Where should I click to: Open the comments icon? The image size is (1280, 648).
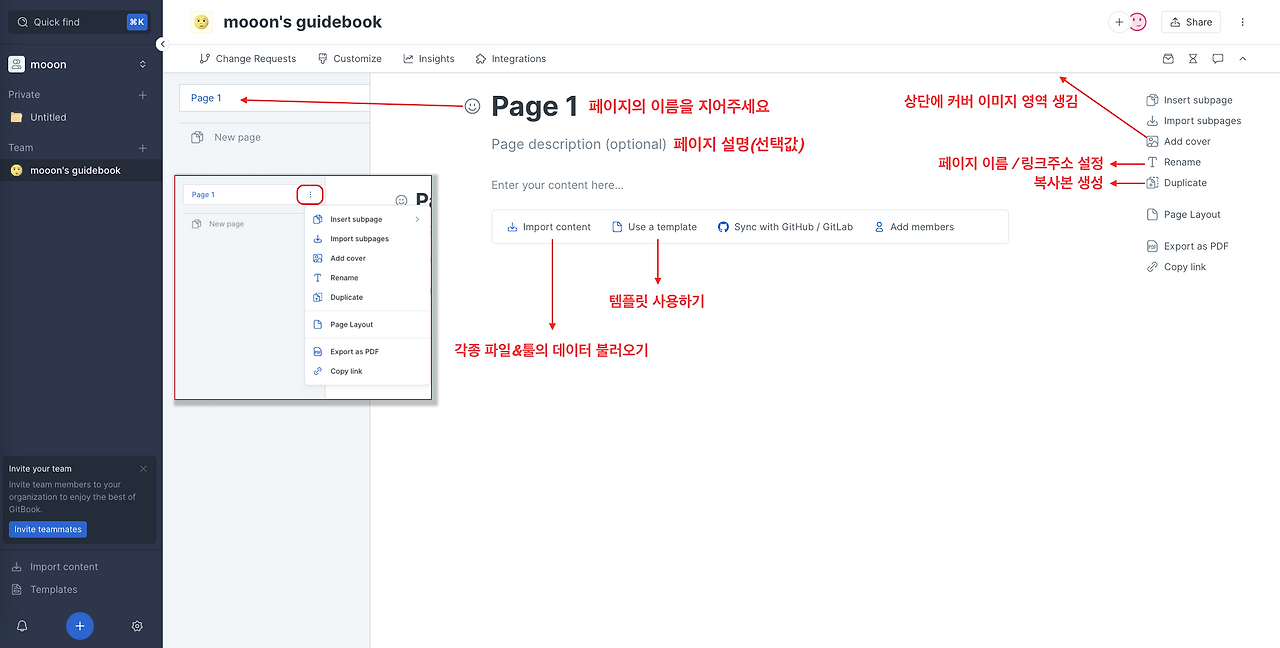tap(1218, 59)
